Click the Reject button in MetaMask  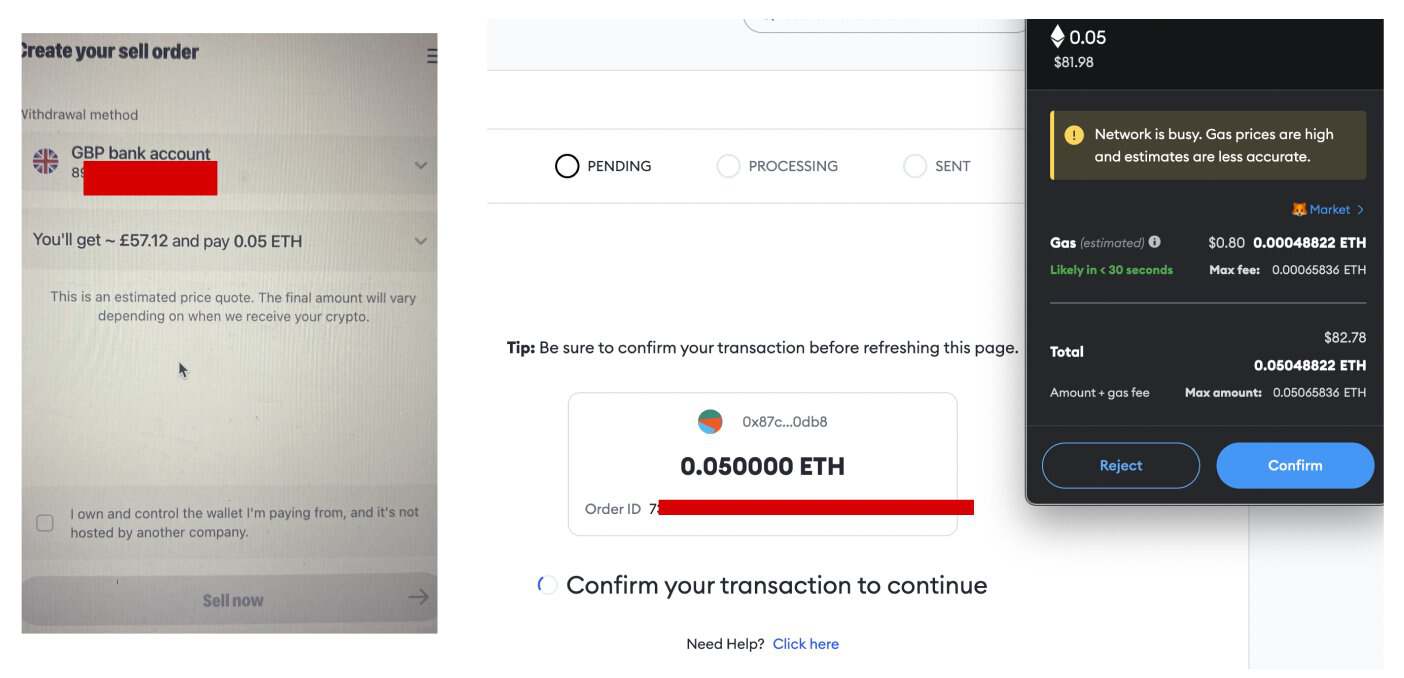pos(1120,465)
